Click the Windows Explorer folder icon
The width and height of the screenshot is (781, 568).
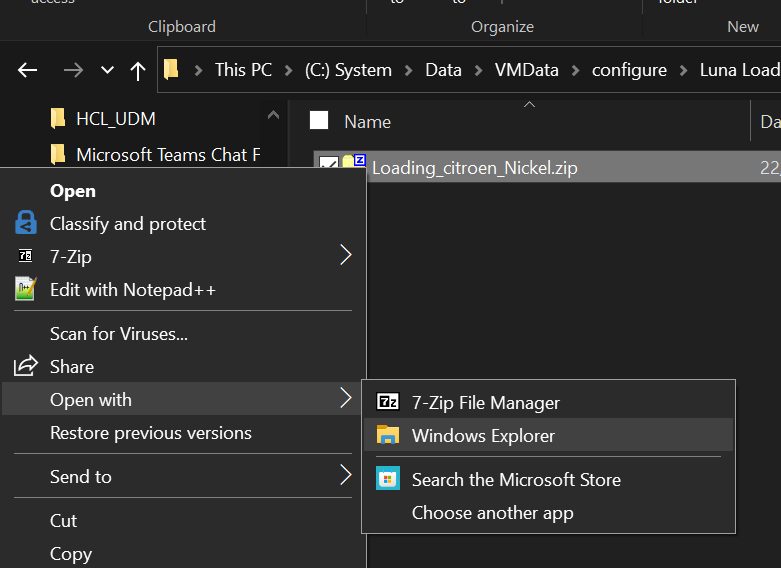click(388, 434)
